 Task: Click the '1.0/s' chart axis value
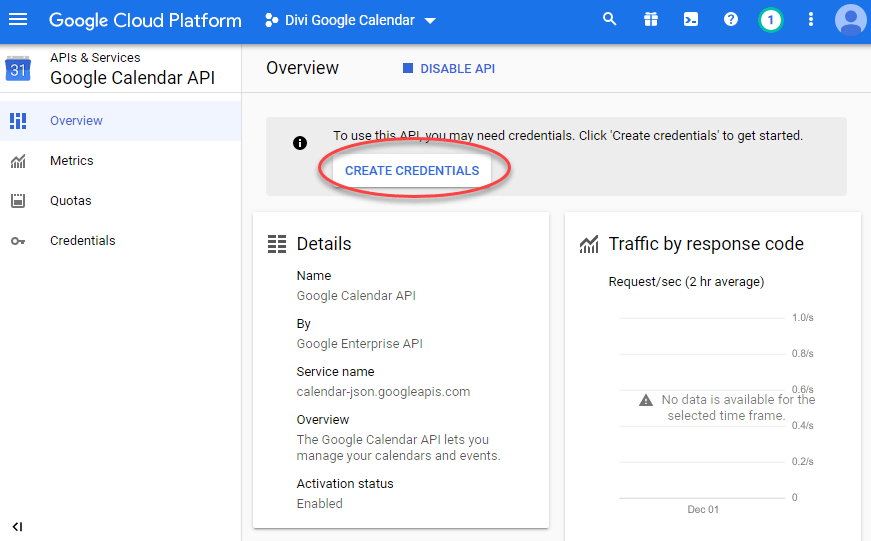pyautogui.click(x=803, y=318)
